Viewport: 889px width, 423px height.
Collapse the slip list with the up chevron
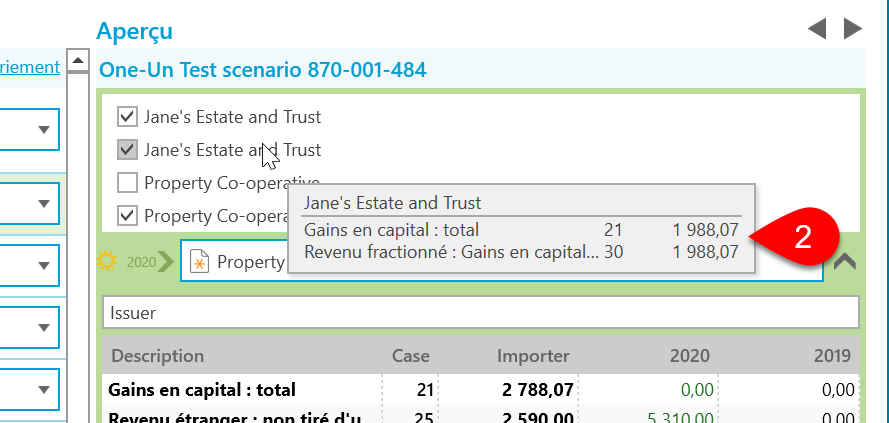pos(845,261)
